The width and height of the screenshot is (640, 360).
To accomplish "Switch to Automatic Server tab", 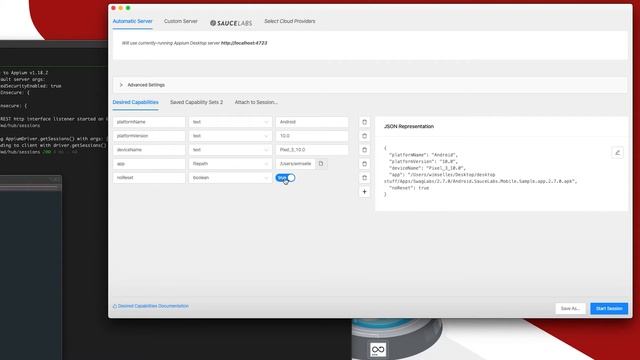I will click(132, 21).
